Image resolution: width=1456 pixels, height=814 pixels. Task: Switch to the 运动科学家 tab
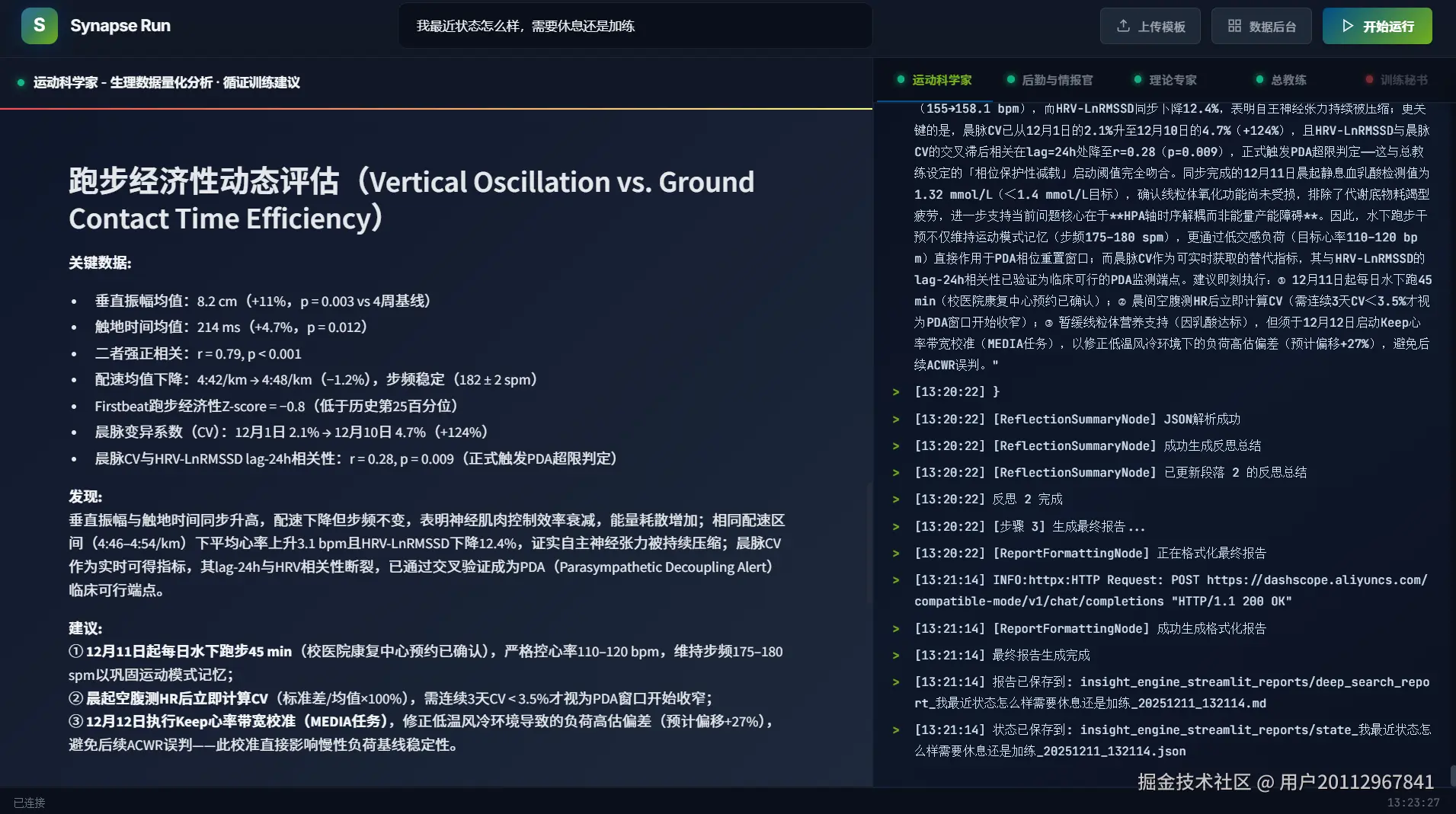pyautogui.click(x=935, y=80)
